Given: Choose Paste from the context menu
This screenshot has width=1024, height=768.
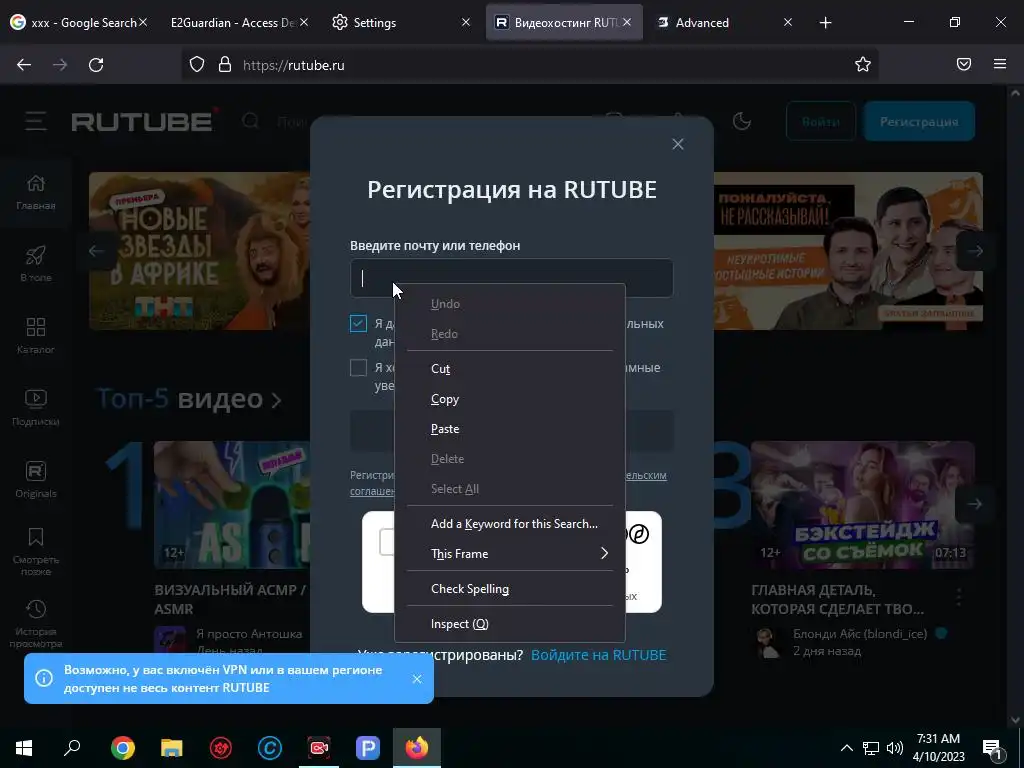Looking at the screenshot, I should pyautogui.click(x=510, y=429).
